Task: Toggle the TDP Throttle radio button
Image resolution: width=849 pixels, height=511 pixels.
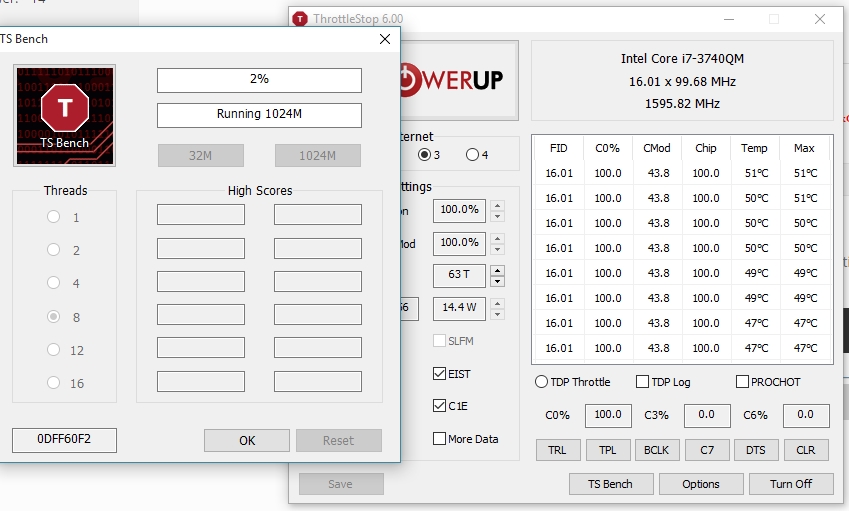Action: pyautogui.click(x=541, y=382)
